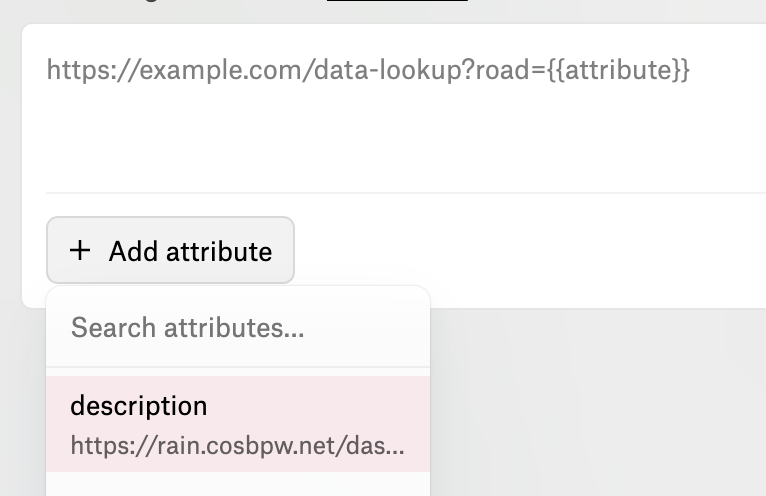Click the {{attribute}} placeholder token

pos(618,70)
